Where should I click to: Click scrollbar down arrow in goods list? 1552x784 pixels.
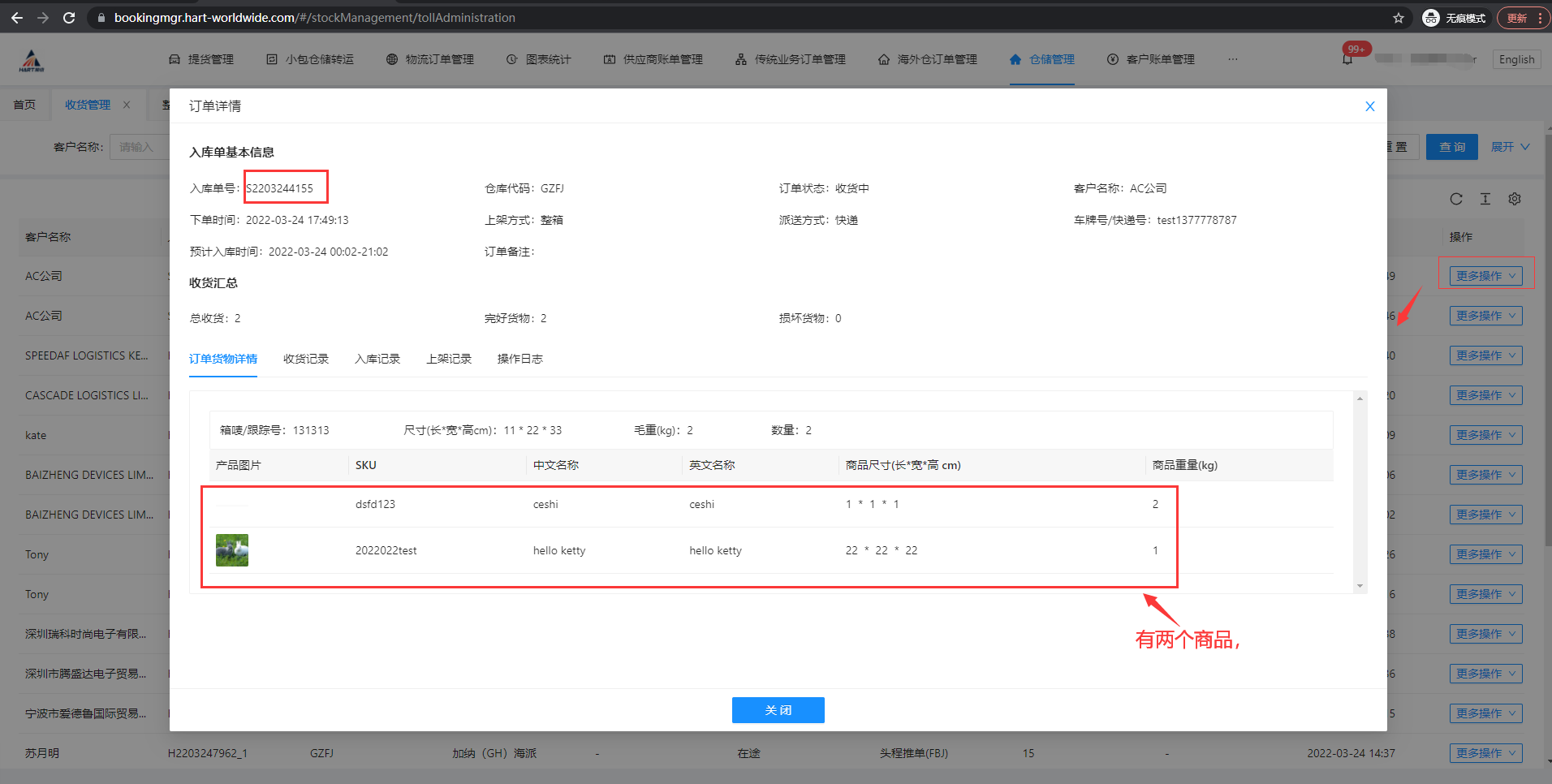[x=1360, y=586]
